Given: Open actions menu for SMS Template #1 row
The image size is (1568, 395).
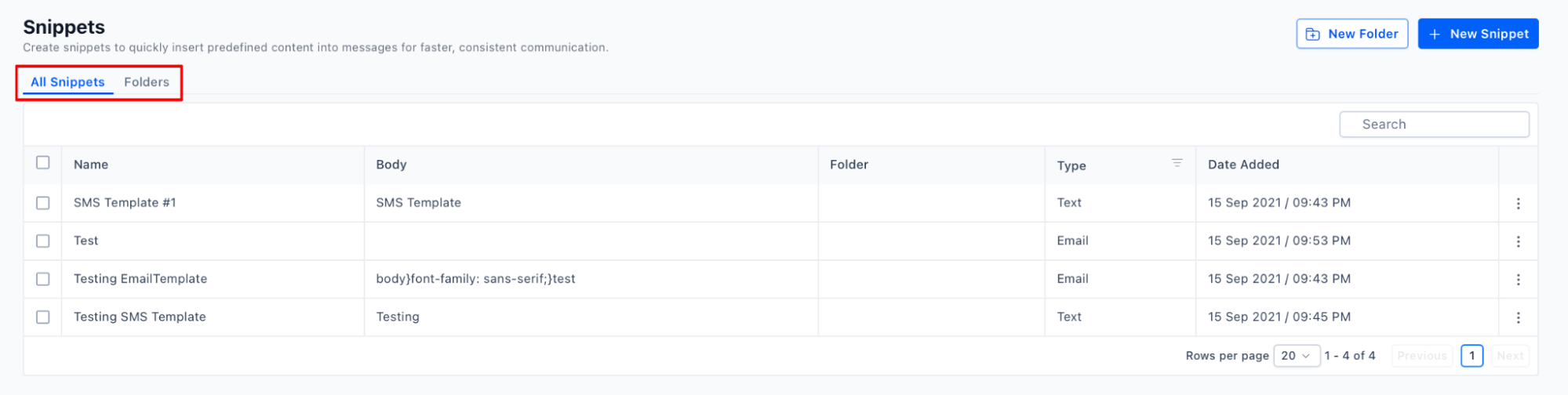Looking at the screenshot, I should click(x=1518, y=203).
